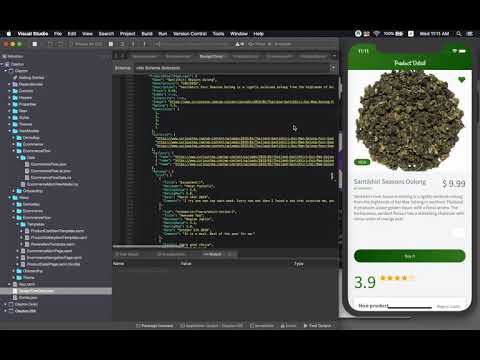The height and width of the screenshot is (360, 480).
Task: Click the Wi-Fi icon in the menu bar
Action: pos(377,34)
